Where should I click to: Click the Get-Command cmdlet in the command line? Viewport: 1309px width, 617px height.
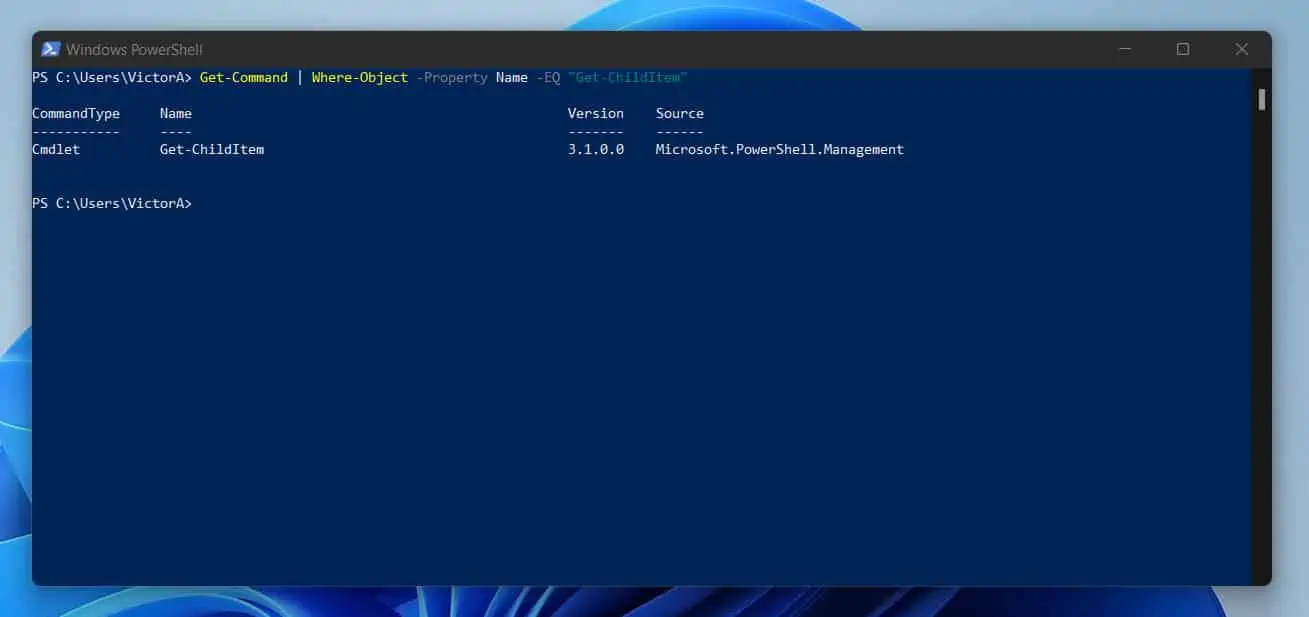[243, 77]
